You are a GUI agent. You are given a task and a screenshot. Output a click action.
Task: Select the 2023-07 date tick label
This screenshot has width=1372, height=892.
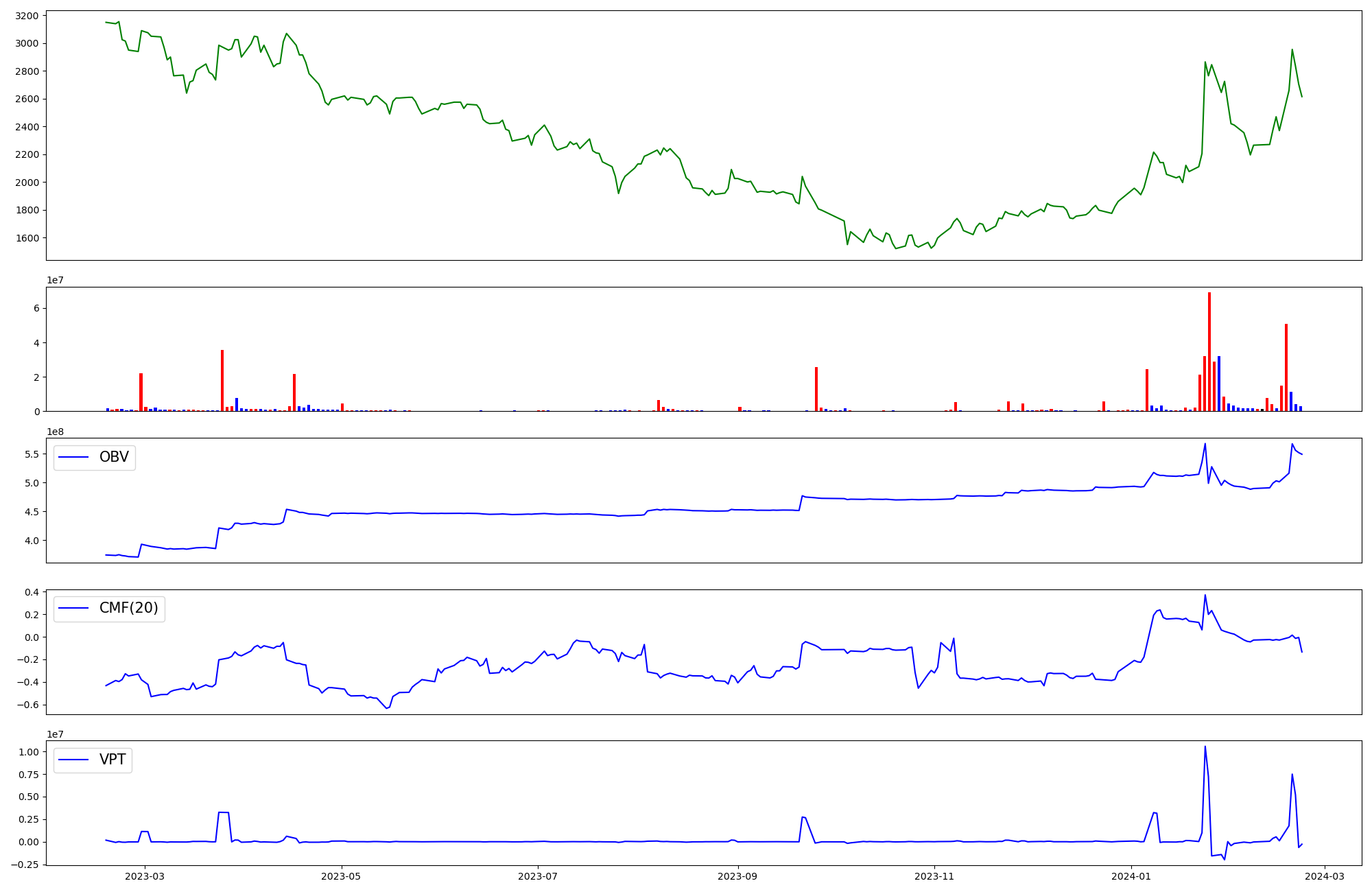(538, 876)
